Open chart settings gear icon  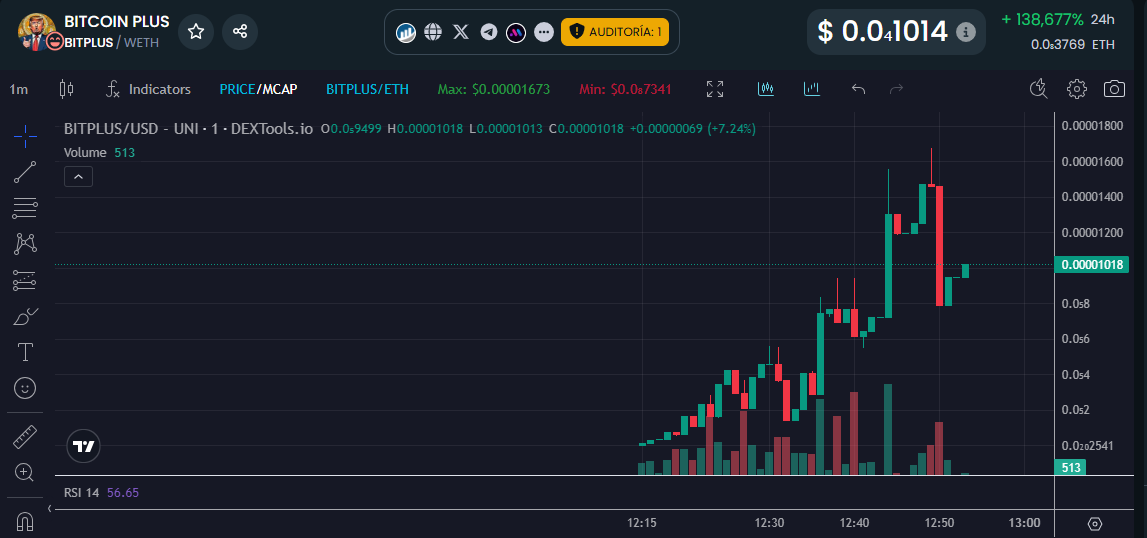pyautogui.click(x=1076, y=89)
